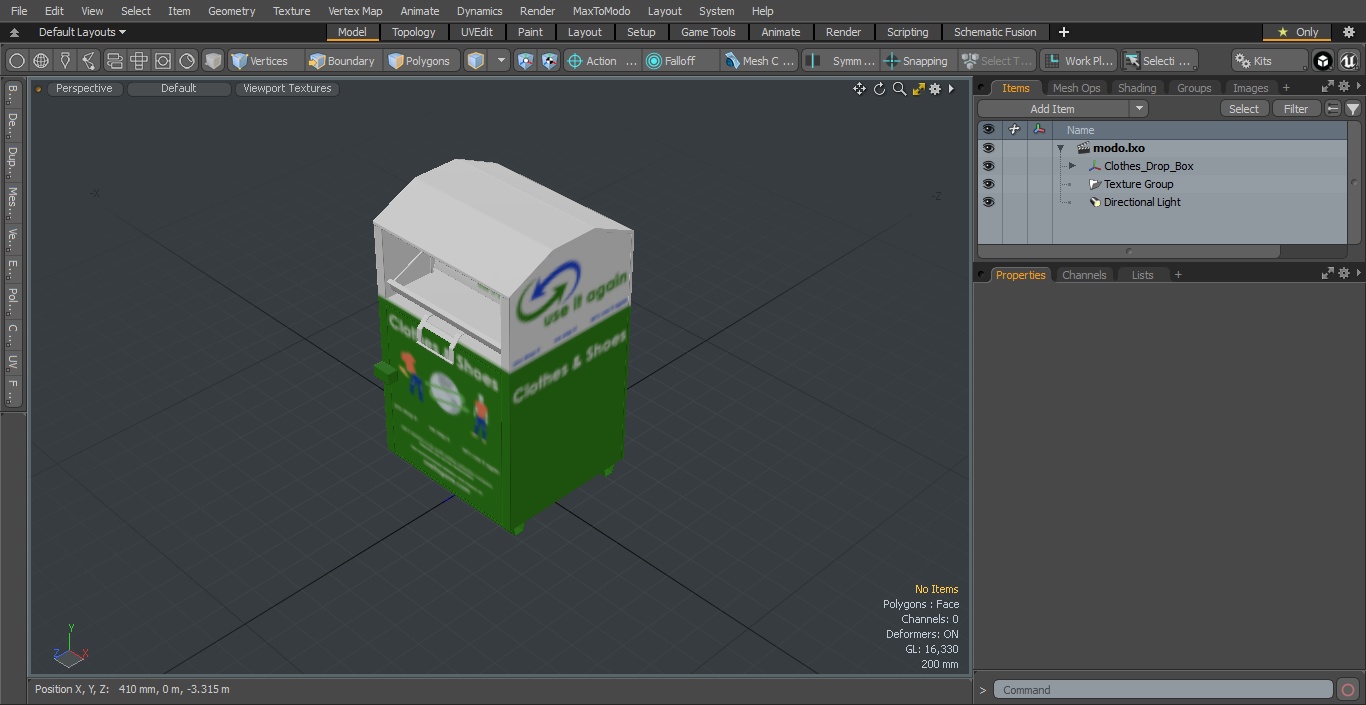Click the globe sphere icon in toolbar
The height and width of the screenshot is (705, 1366).
pyautogui.click(x=41, y=61)
